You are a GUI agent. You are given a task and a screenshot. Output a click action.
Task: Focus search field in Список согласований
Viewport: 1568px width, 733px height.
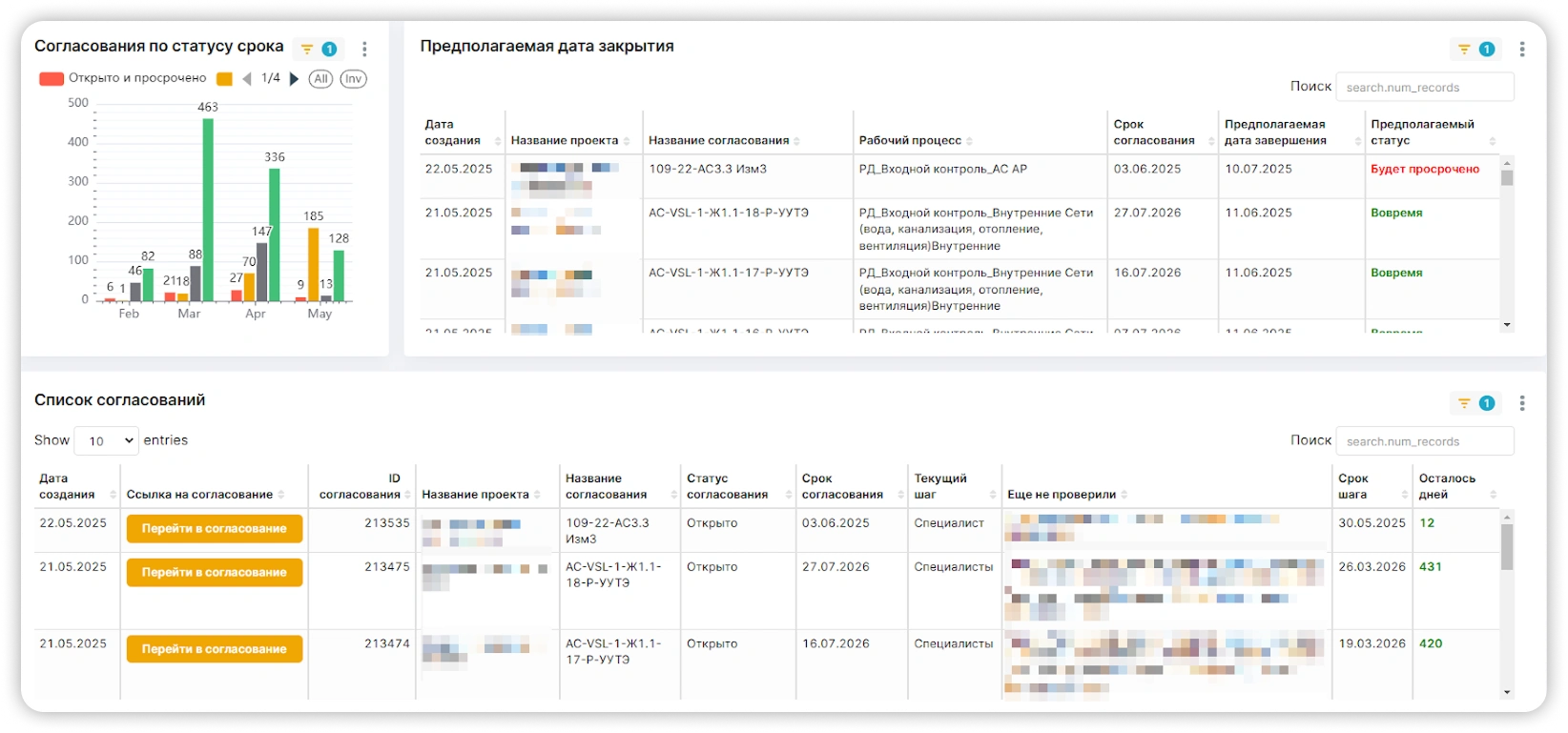pyautogui.click(x=1424, y=441)
